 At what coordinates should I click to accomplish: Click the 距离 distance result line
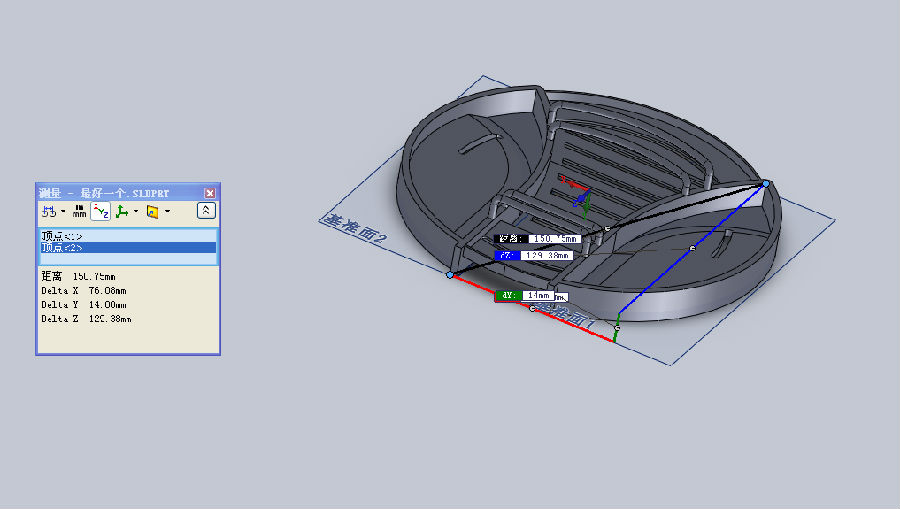(x=78, y=276)
